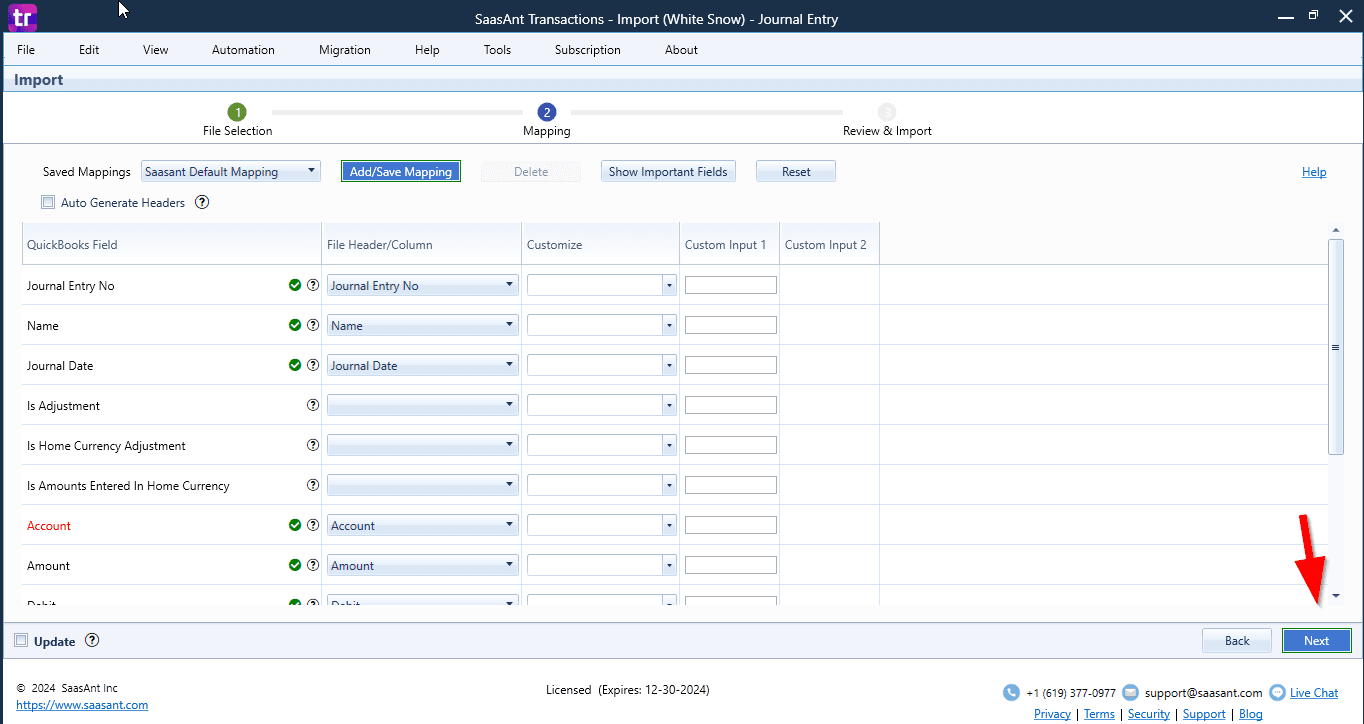Click Custom Input 1 field for Journal Entry No

tap(731, 285)
